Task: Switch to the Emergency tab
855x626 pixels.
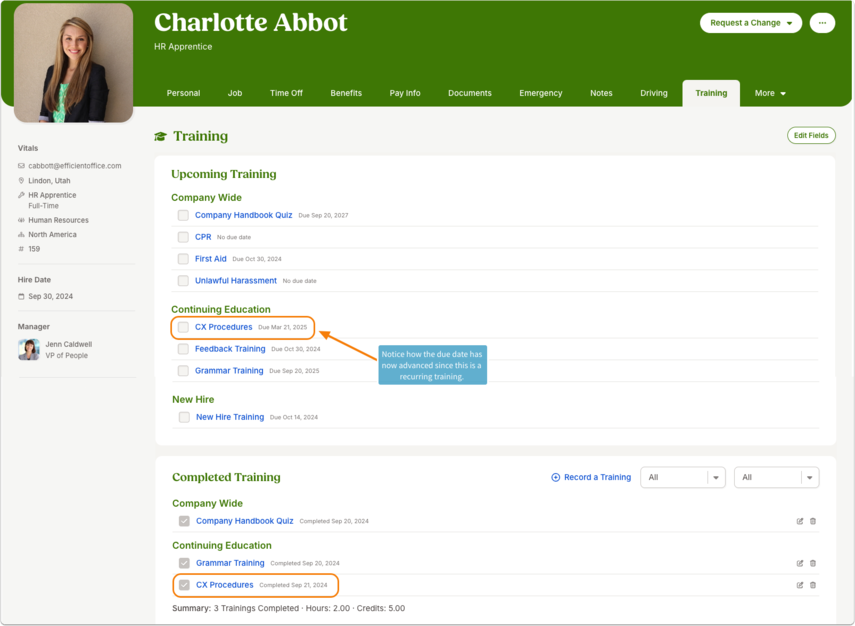Action: [x=541, y=93]
